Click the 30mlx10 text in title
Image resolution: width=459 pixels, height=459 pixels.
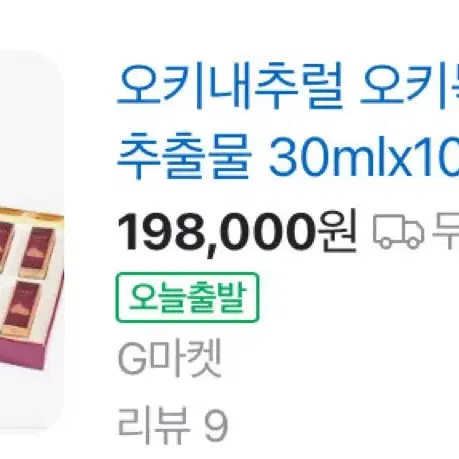[364, 156]
